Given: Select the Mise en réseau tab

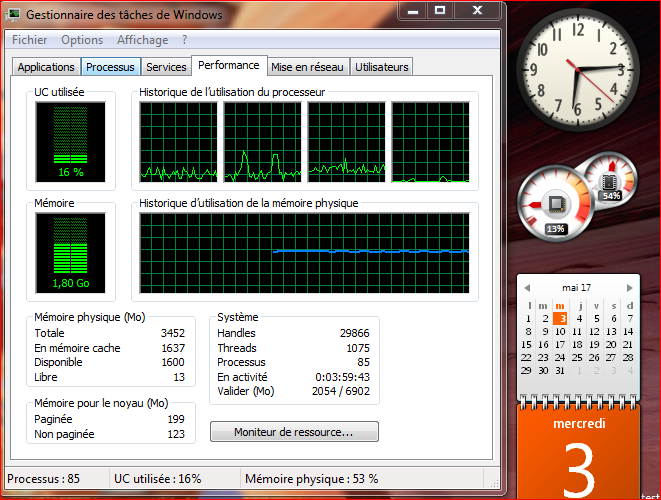Looking at the screenshot, I should (x=308, y=67).
